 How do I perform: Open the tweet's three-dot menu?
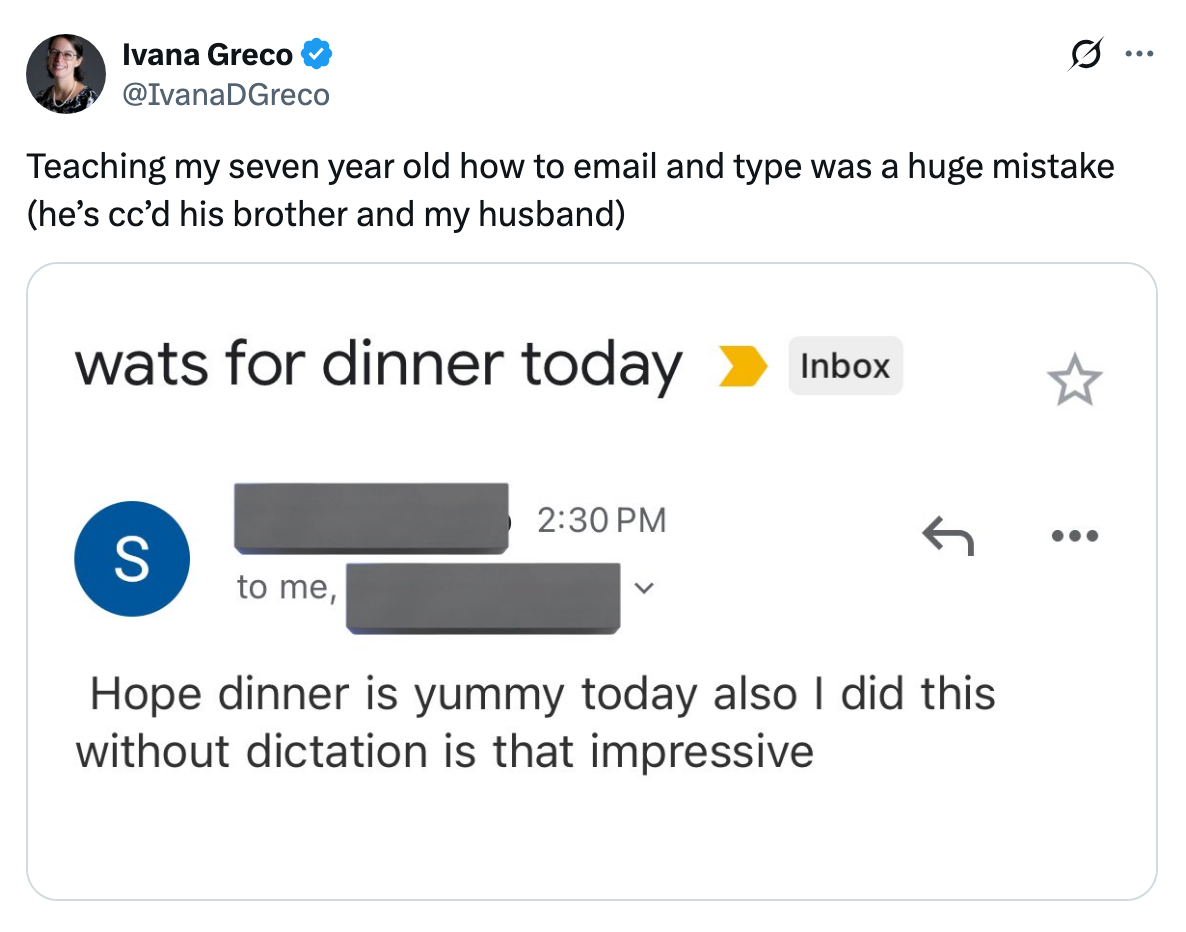click(1141, 54)
